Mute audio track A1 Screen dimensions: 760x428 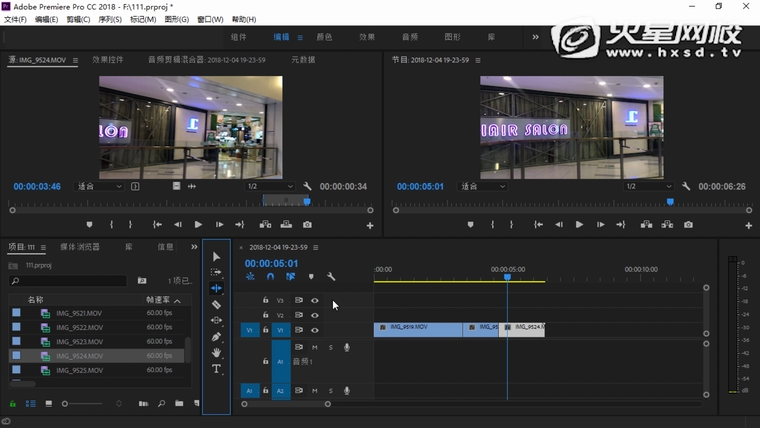coord(314,347)
